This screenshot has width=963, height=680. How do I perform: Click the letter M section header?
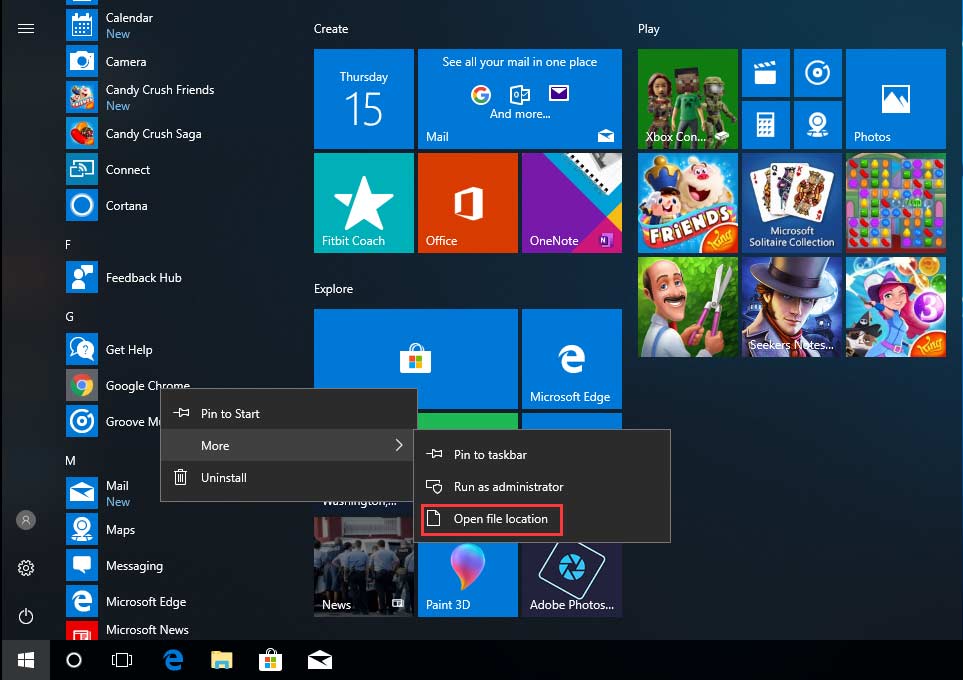pyautogui.click(x=71, y=461)
